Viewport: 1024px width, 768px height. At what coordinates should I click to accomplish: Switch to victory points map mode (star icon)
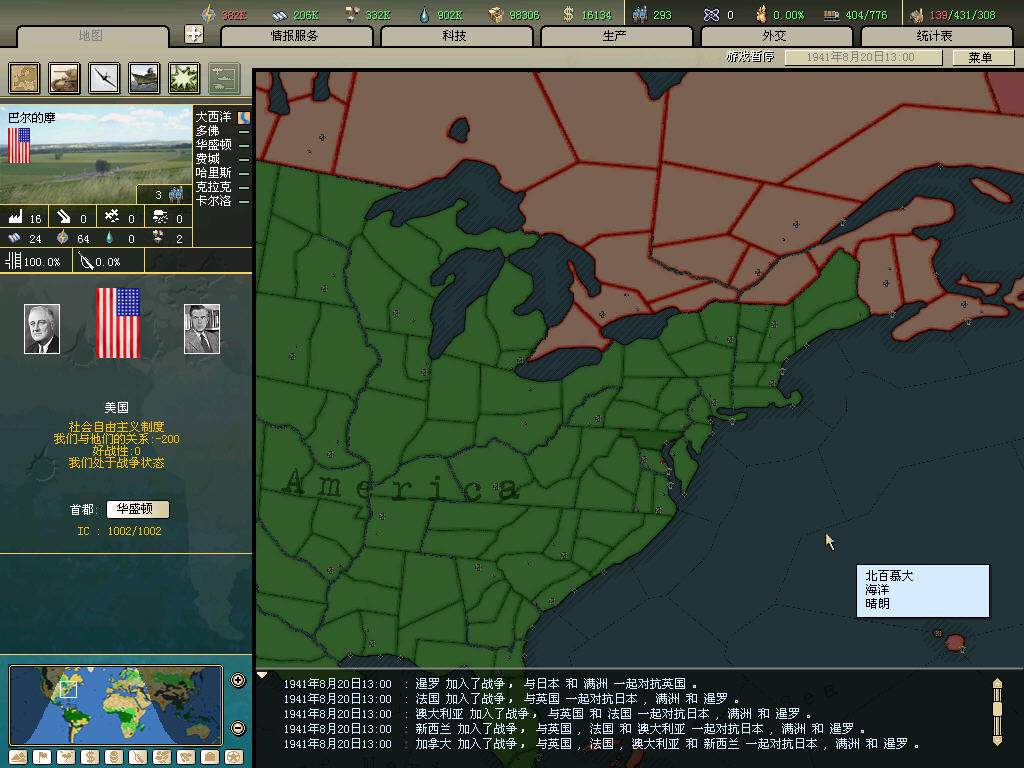tap(234, 757)
